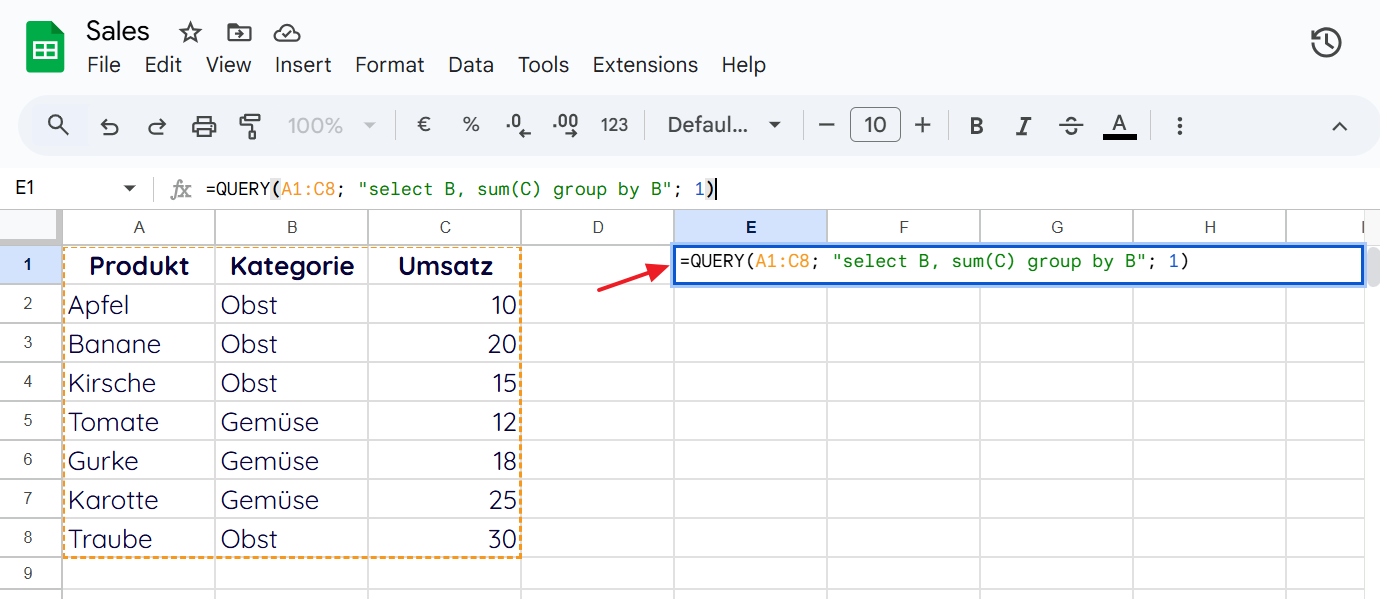Check the cloud document status icon

pos(287,33)
